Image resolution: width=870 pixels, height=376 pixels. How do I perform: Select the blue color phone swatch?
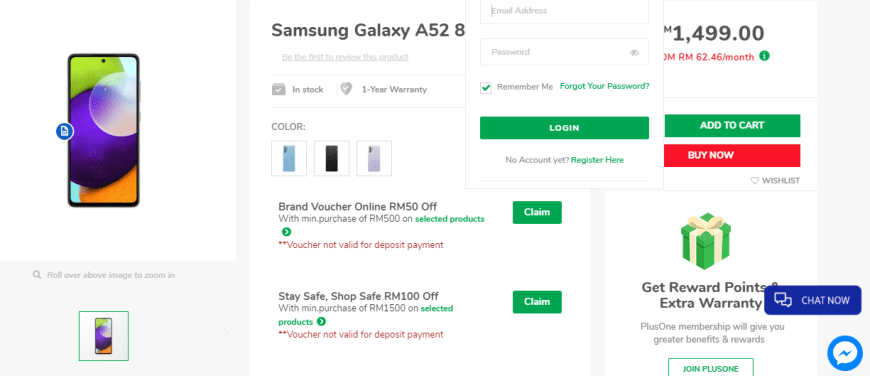289,159
